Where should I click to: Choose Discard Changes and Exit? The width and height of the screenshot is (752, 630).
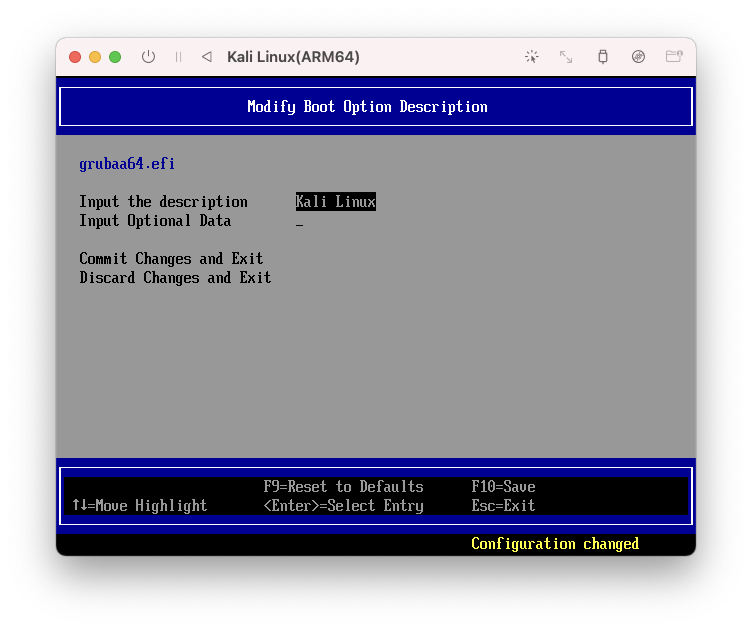click(x=175, y=278)
